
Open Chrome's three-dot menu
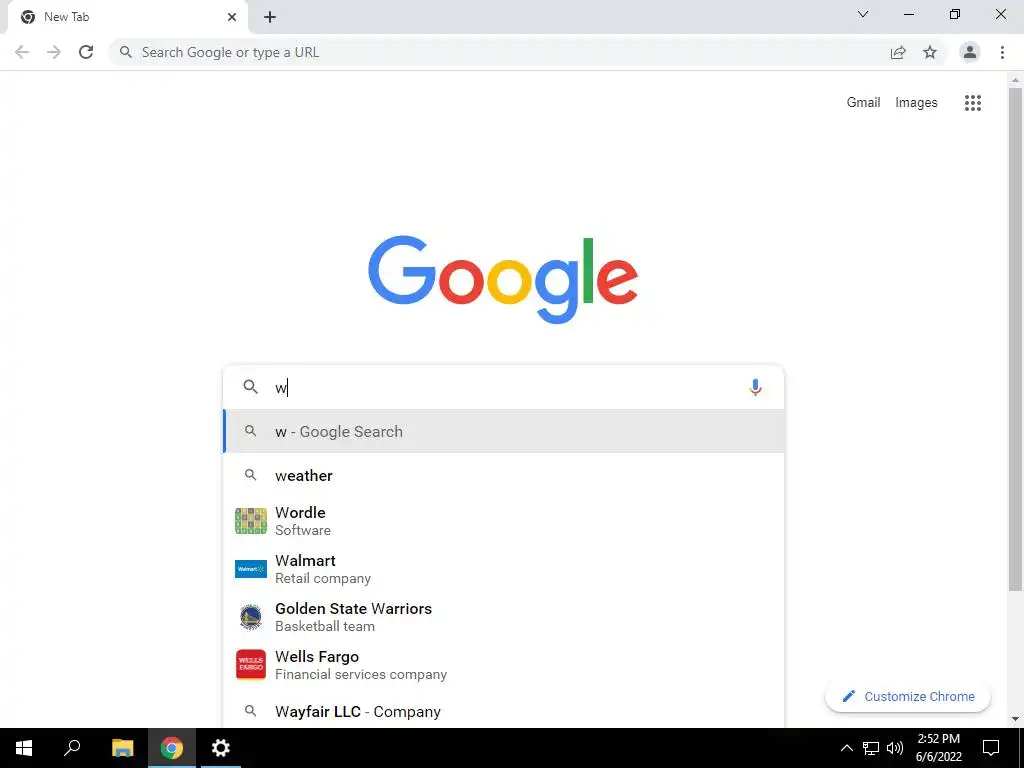click(x=1002, y=52)
